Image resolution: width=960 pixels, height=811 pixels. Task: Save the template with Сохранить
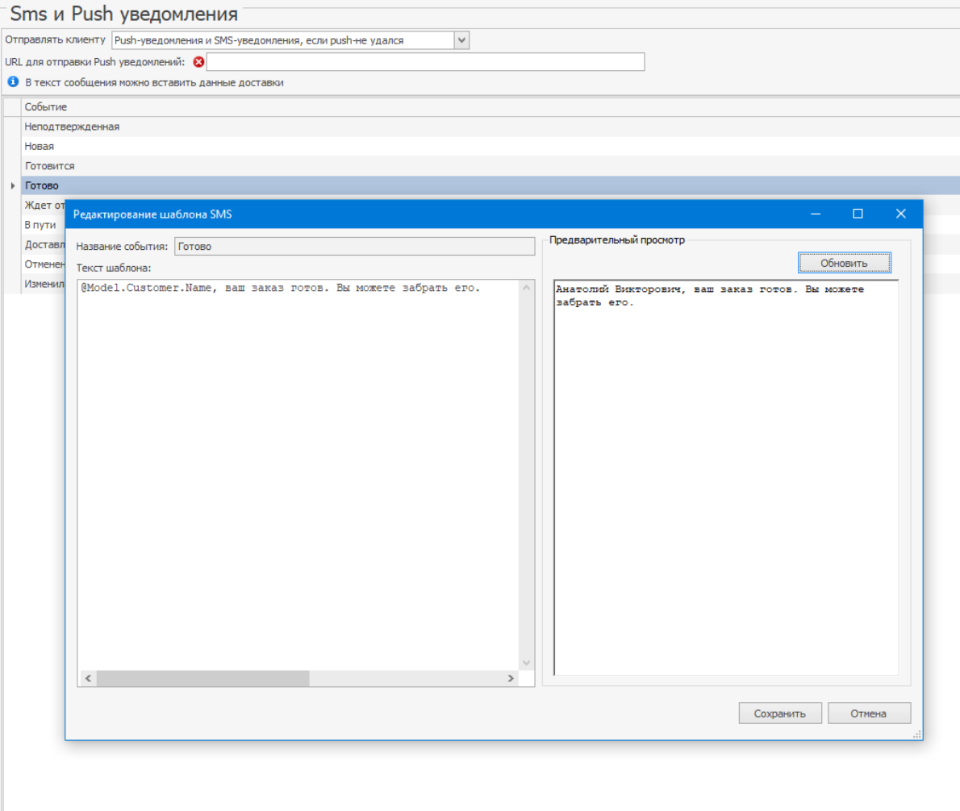(x=780, y=714)
